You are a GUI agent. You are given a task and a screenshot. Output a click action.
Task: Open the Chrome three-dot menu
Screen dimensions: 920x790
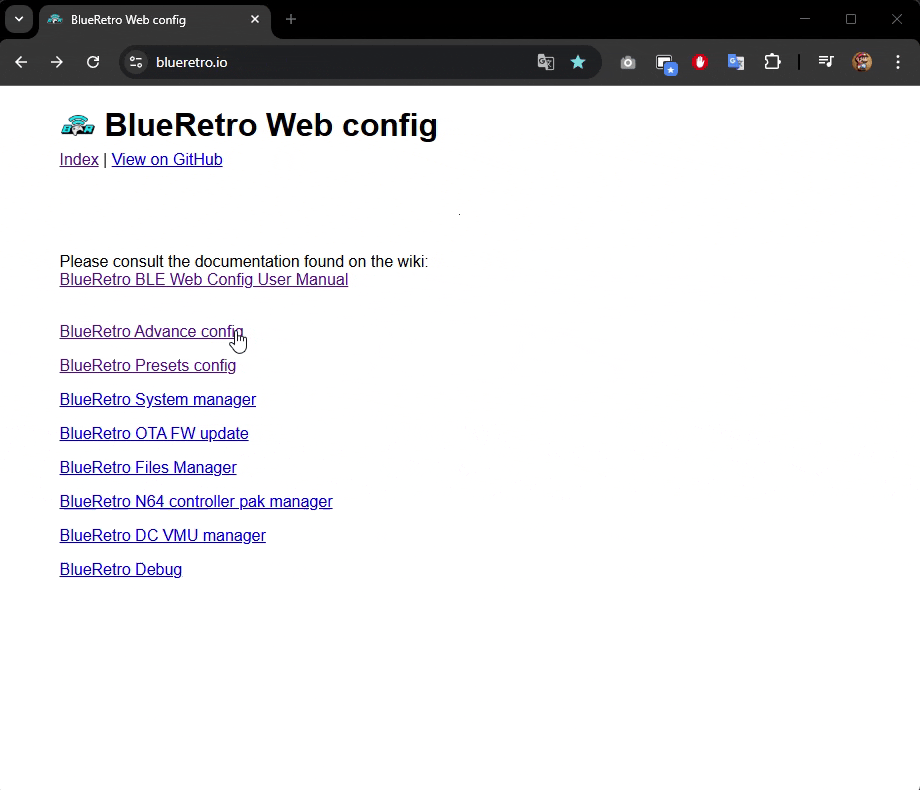pyautogui.click(x=897, y=62)
